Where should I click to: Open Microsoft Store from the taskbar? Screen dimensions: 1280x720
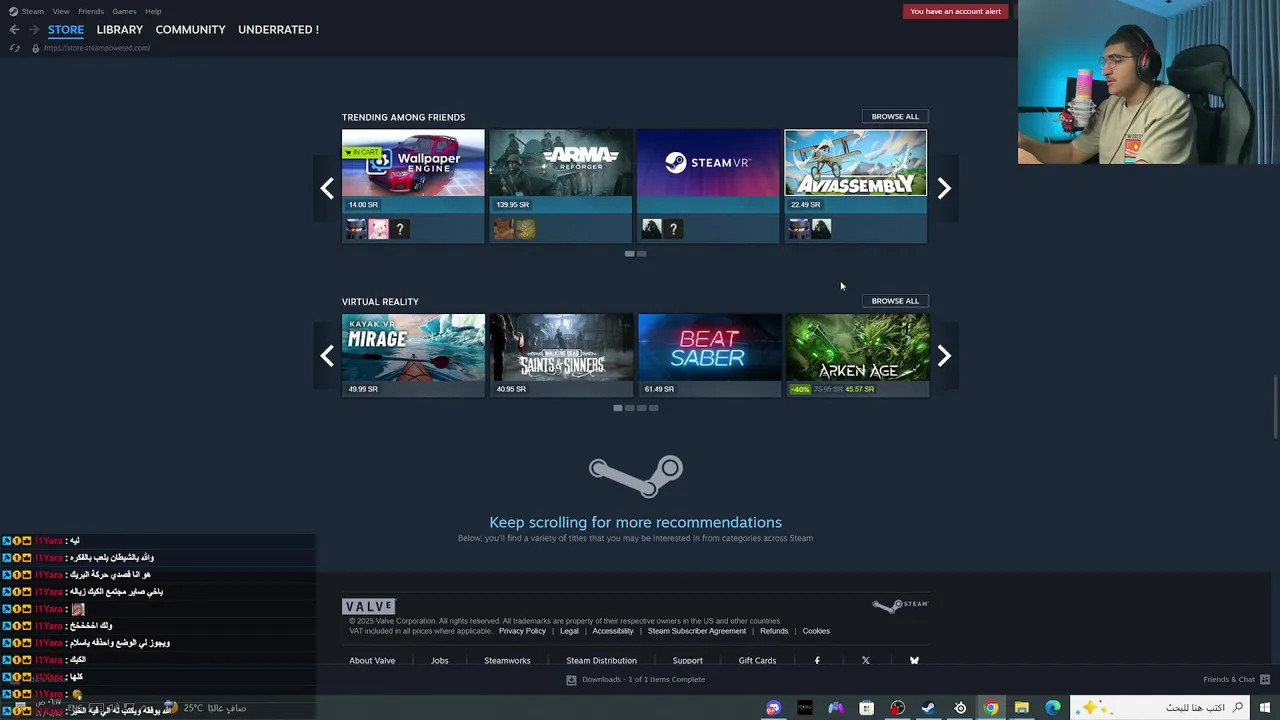click(866, 708)
